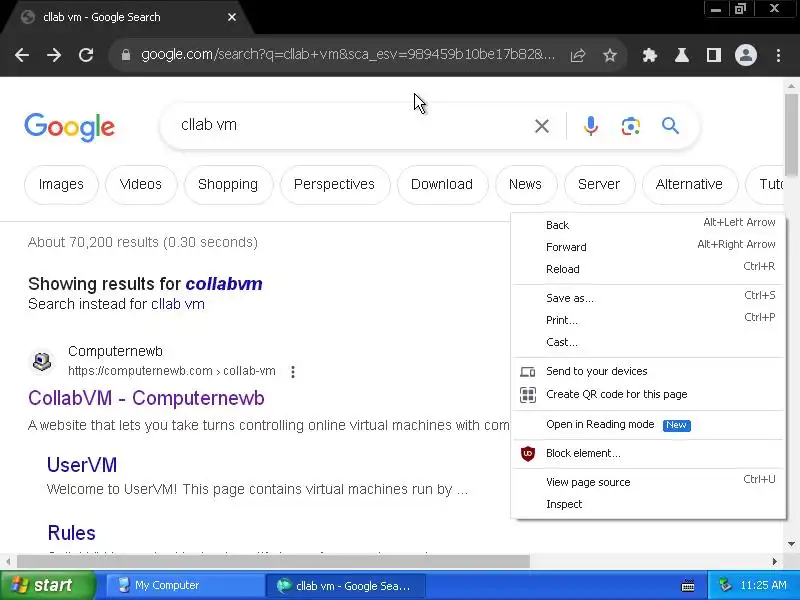
Task: Select the Images filter chip
Action: 61,184
